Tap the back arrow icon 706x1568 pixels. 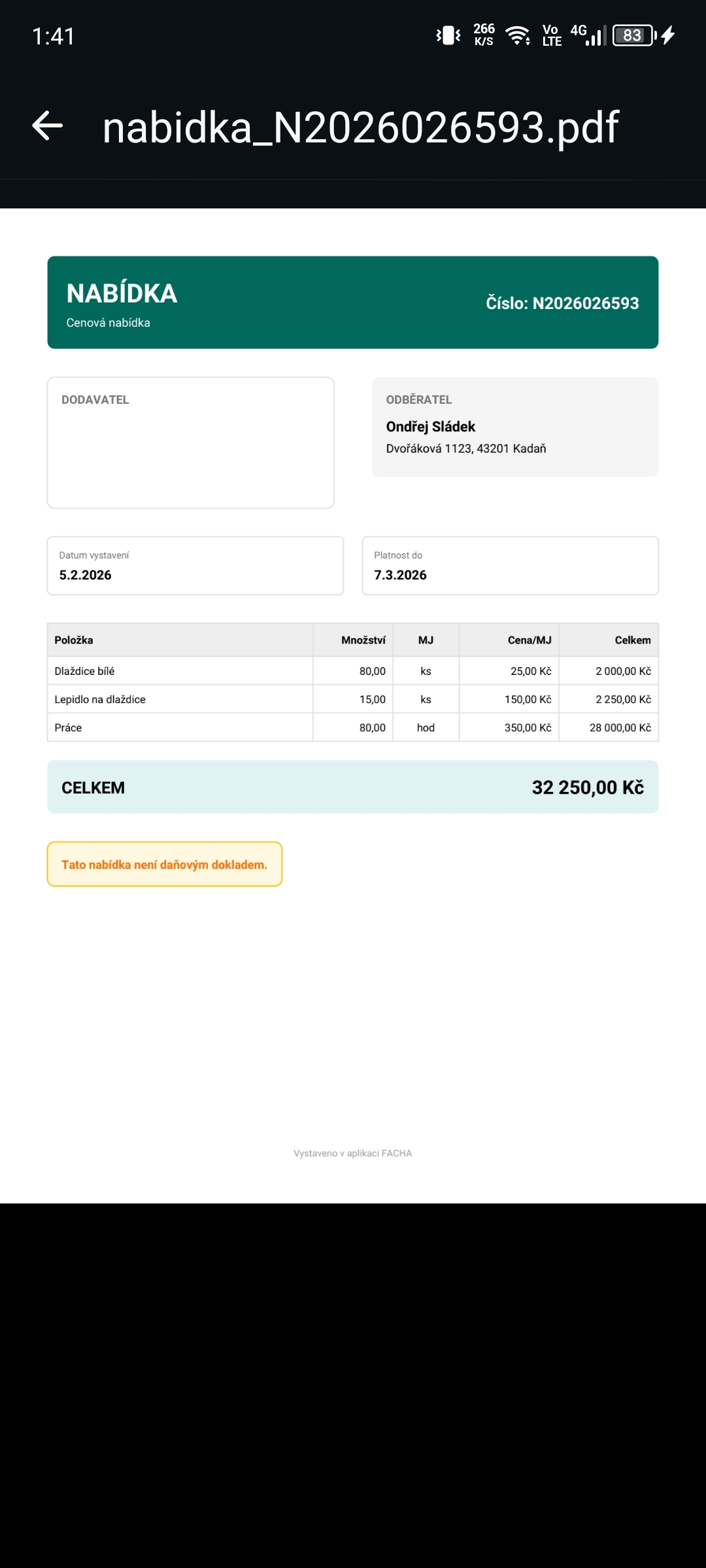pos(48,126)
